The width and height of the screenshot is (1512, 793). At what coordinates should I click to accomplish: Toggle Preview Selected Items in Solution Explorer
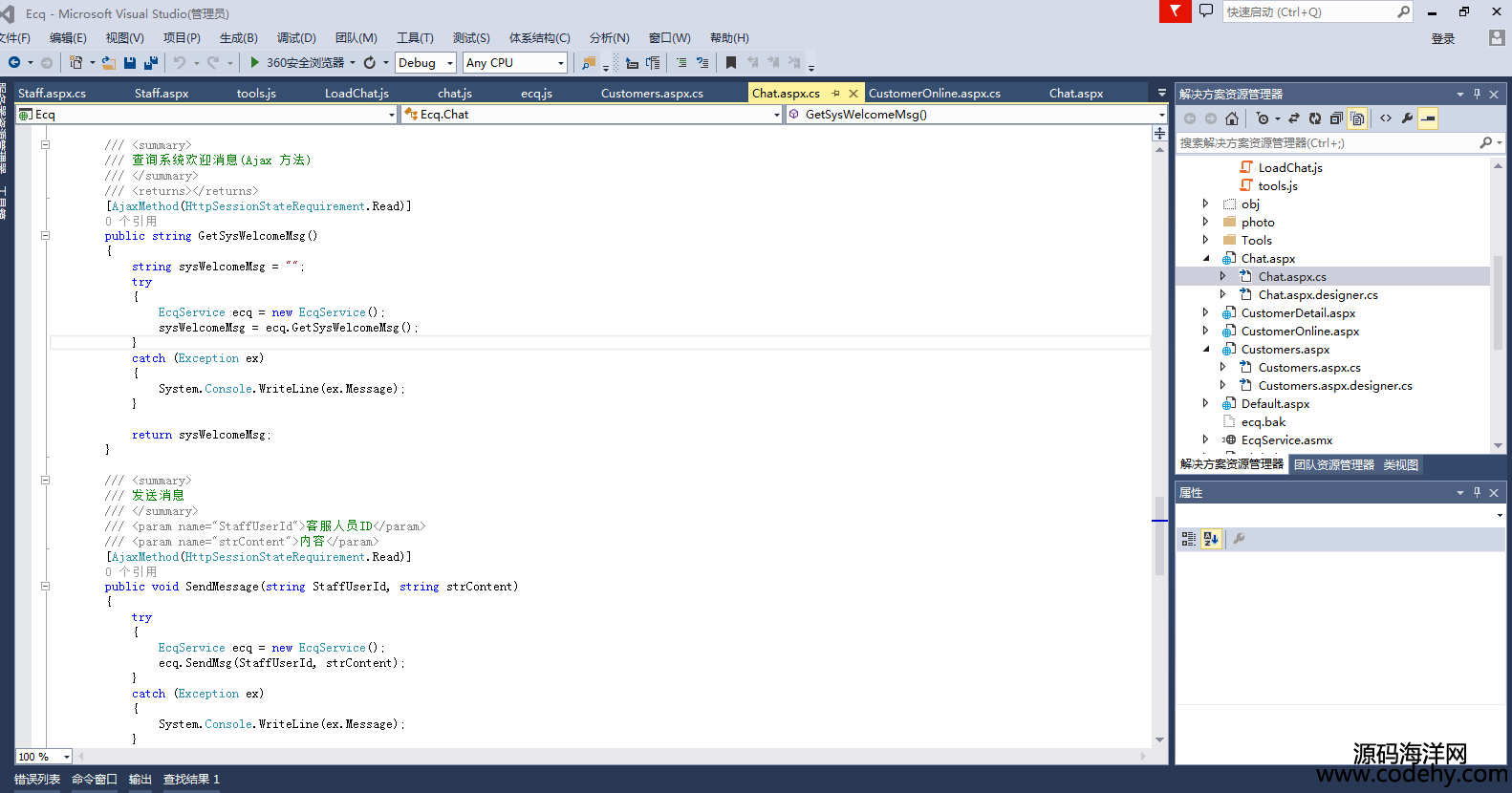pyautogui.click(x=1428, y=118)
